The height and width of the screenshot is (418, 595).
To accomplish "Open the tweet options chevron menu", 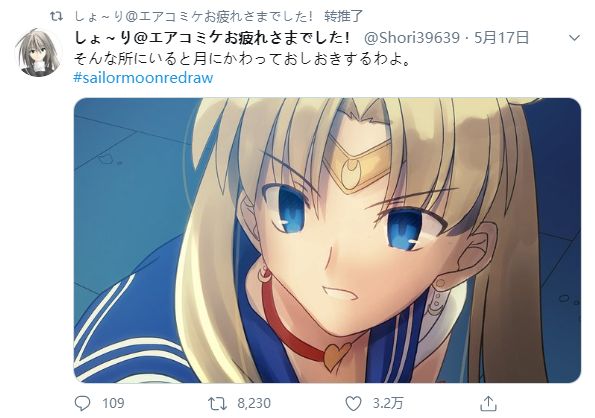I will click(x=575, y=38).
